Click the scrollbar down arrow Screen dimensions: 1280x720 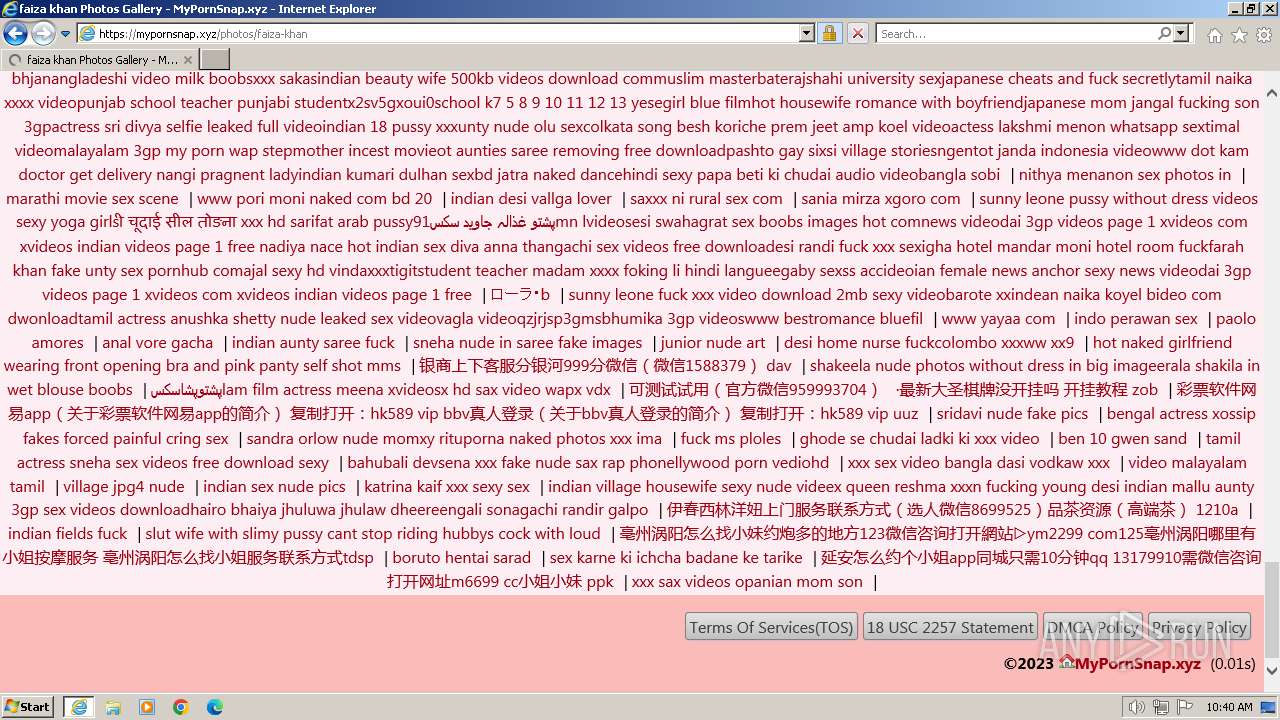[1272, 671]
